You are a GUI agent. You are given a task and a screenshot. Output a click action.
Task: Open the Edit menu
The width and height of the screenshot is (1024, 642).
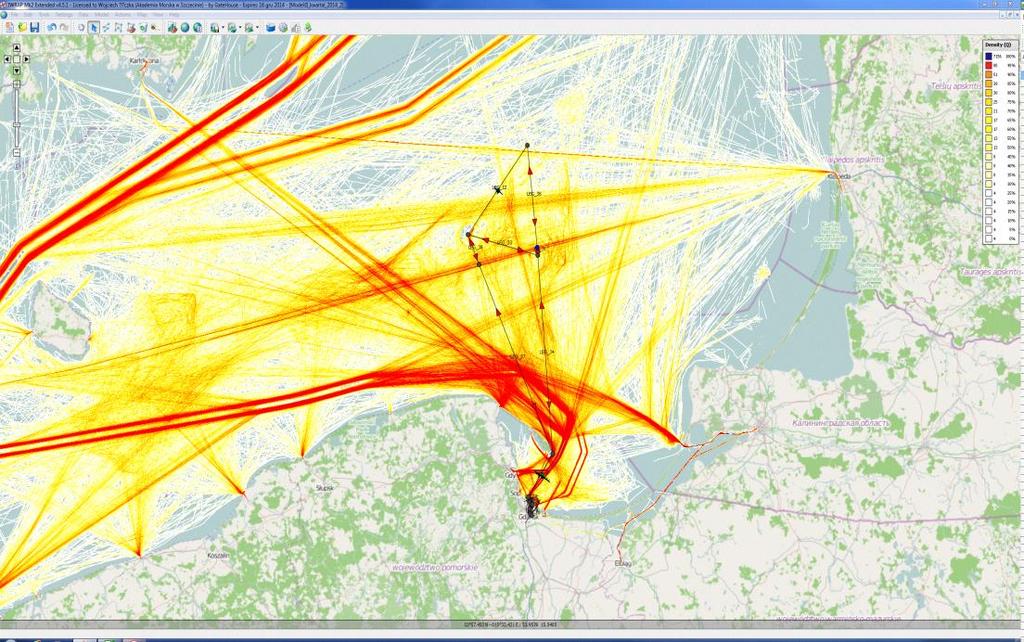click(27, 14)
